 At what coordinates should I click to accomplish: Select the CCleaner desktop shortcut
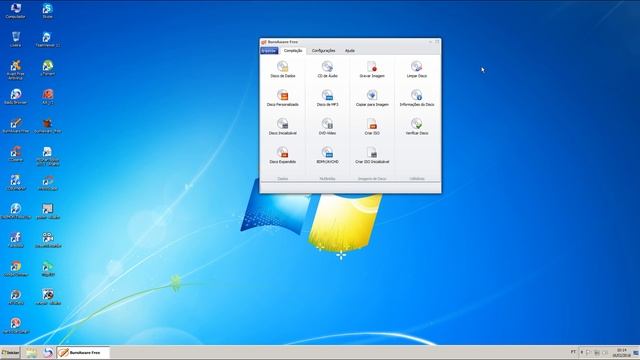click(x=16, y=154)
